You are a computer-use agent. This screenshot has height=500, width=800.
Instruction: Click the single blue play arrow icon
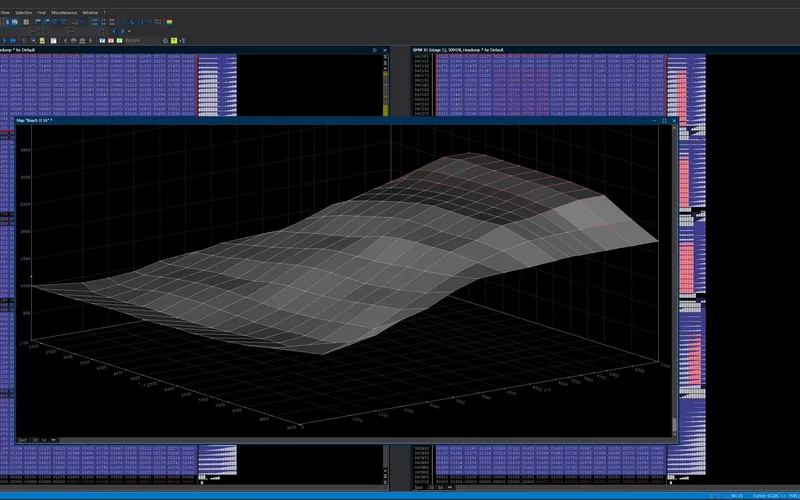pos(5,40)
